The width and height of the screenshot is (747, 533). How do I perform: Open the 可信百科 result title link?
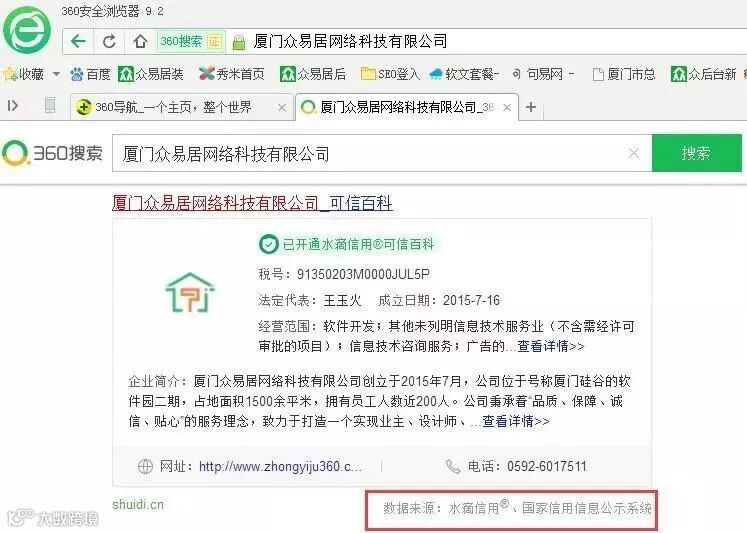tap(252, 203)
